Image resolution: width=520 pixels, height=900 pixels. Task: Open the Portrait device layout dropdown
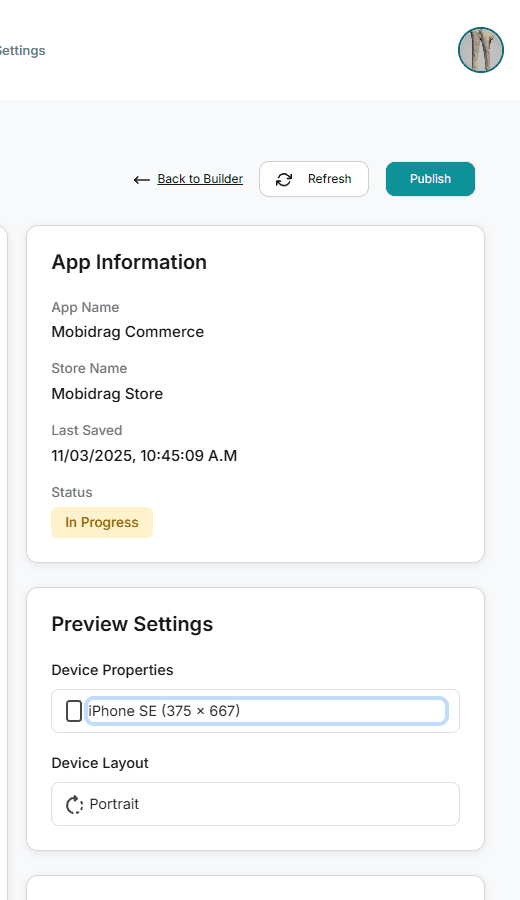(x=255, y=804)
